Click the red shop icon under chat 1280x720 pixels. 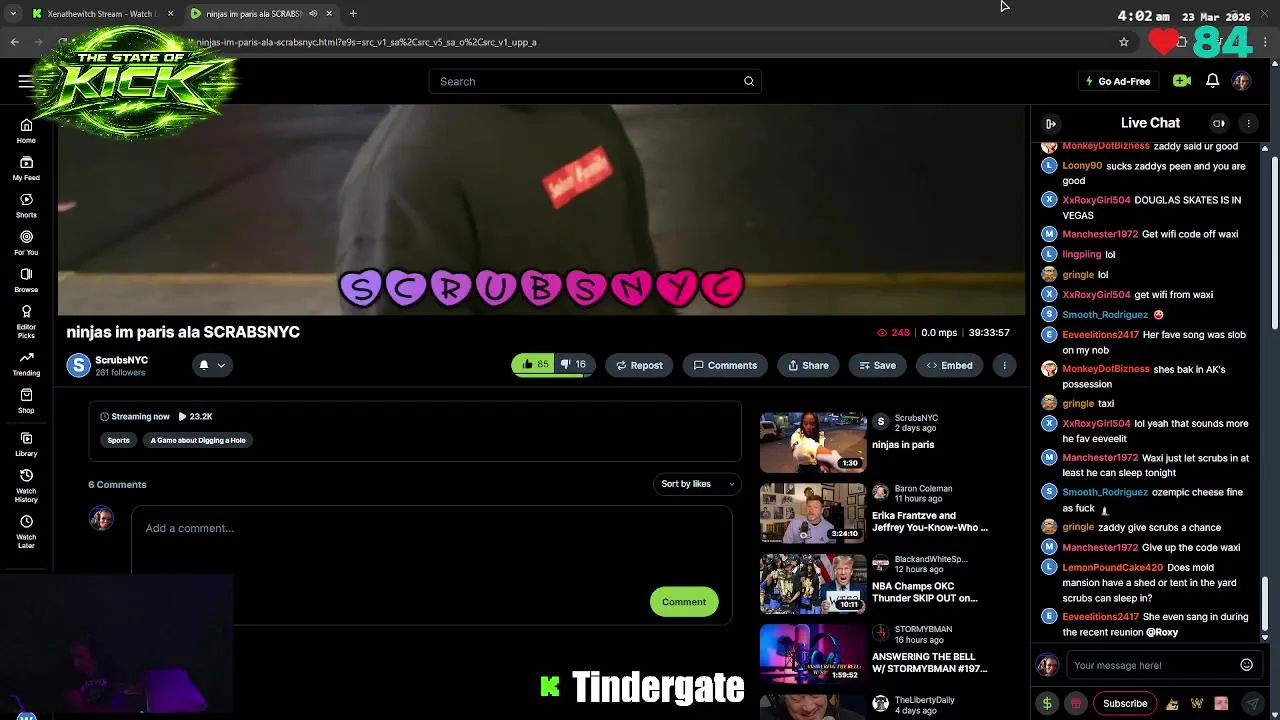pyautogui.click(x=1076, y=703)
